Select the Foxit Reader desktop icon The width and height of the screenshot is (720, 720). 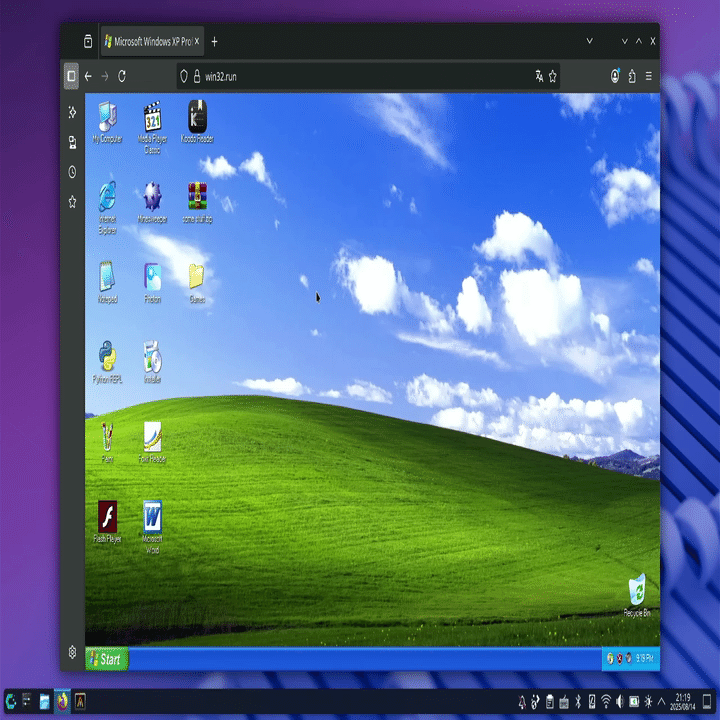click(x=152, y=442)
